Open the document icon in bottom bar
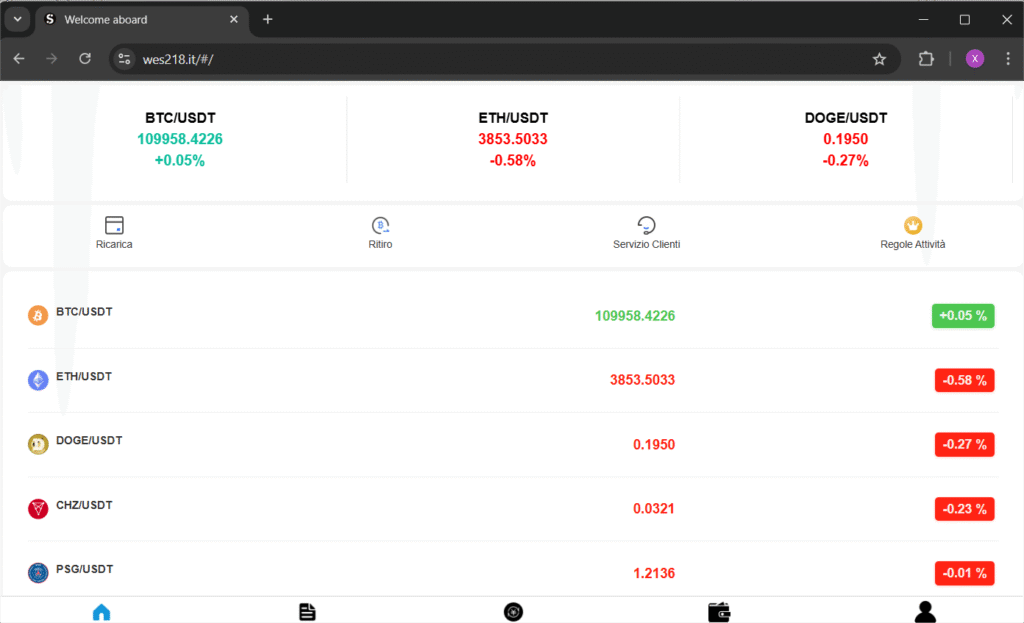Viewport: 1024px width, 623px height. [307, 611]
